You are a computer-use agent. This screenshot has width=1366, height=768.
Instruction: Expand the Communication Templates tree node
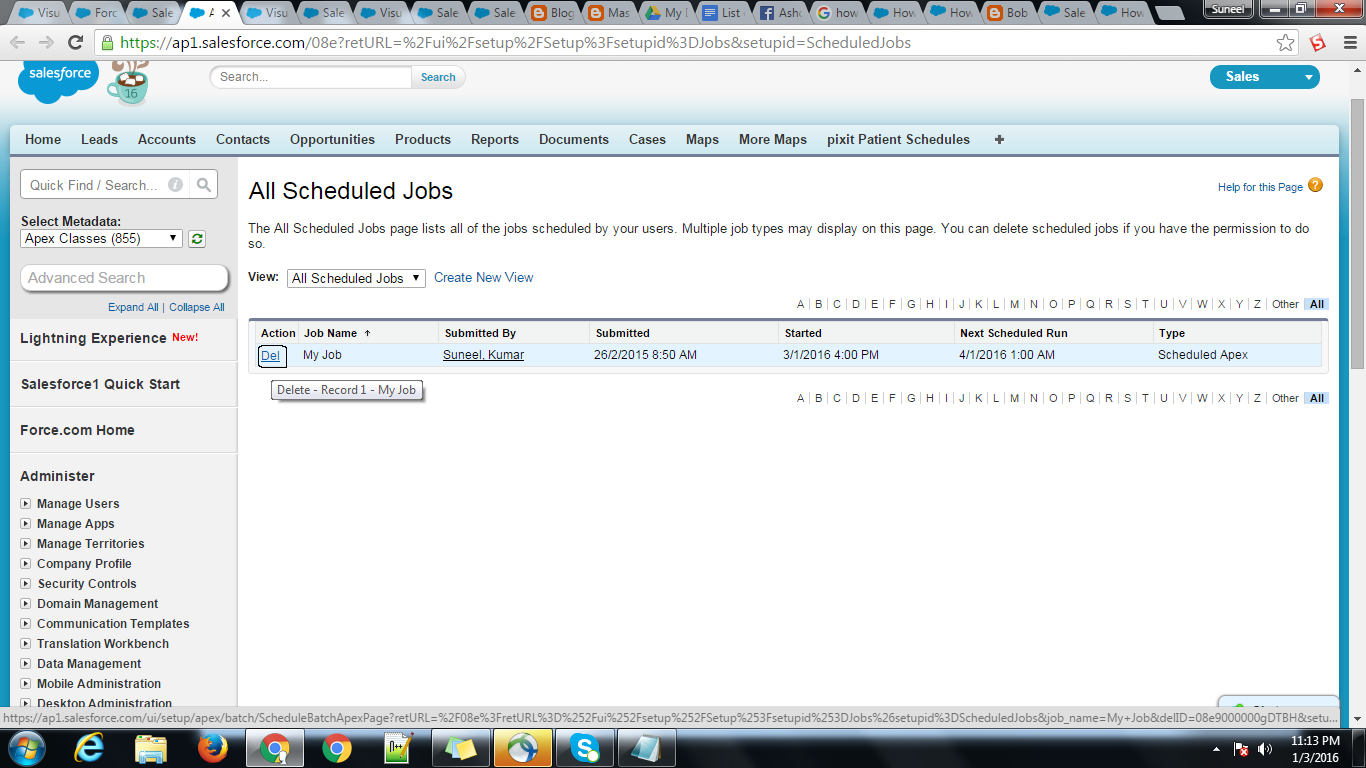[26, 624]
